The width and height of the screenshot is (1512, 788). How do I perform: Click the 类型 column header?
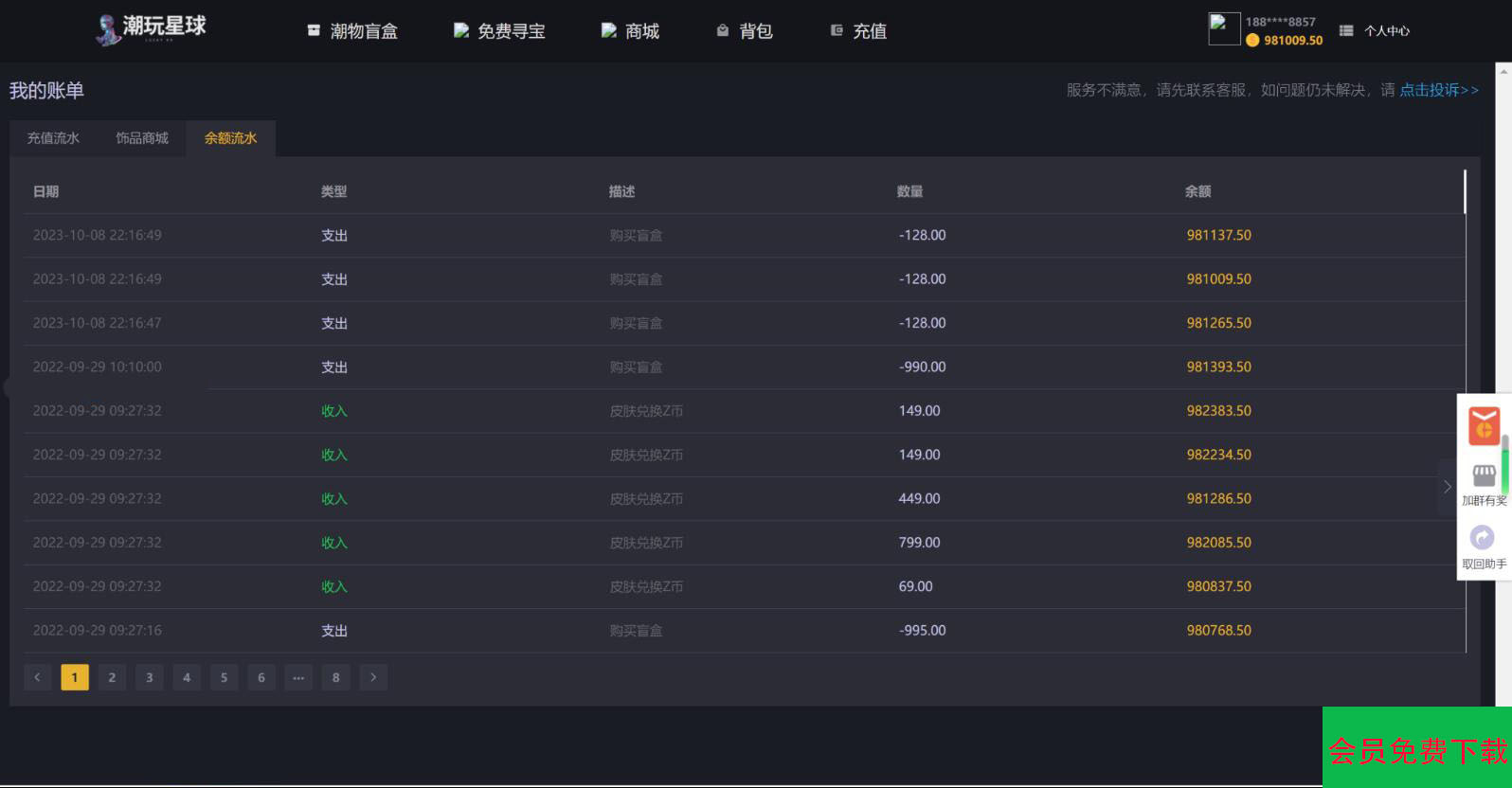click(x=333, y=191)
